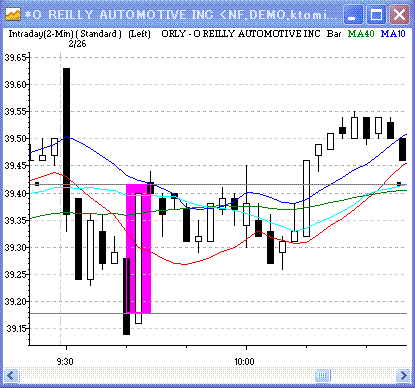Click the 9:30 time axis marker
The image size is (415, 388).
65,362
